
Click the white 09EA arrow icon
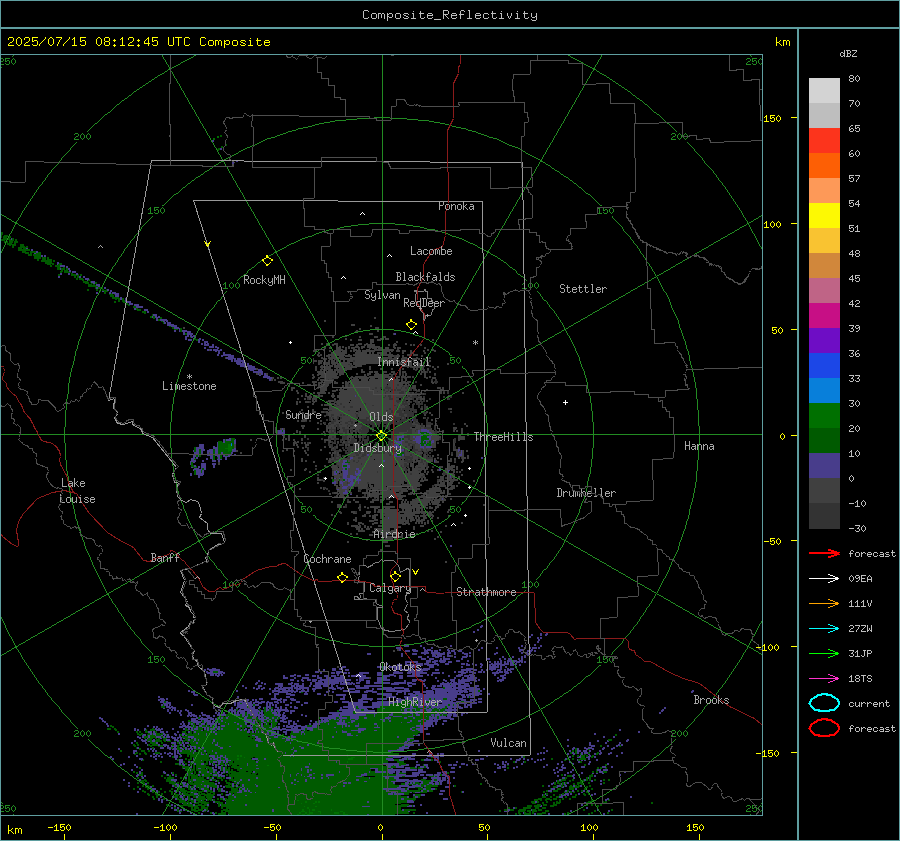824,578
